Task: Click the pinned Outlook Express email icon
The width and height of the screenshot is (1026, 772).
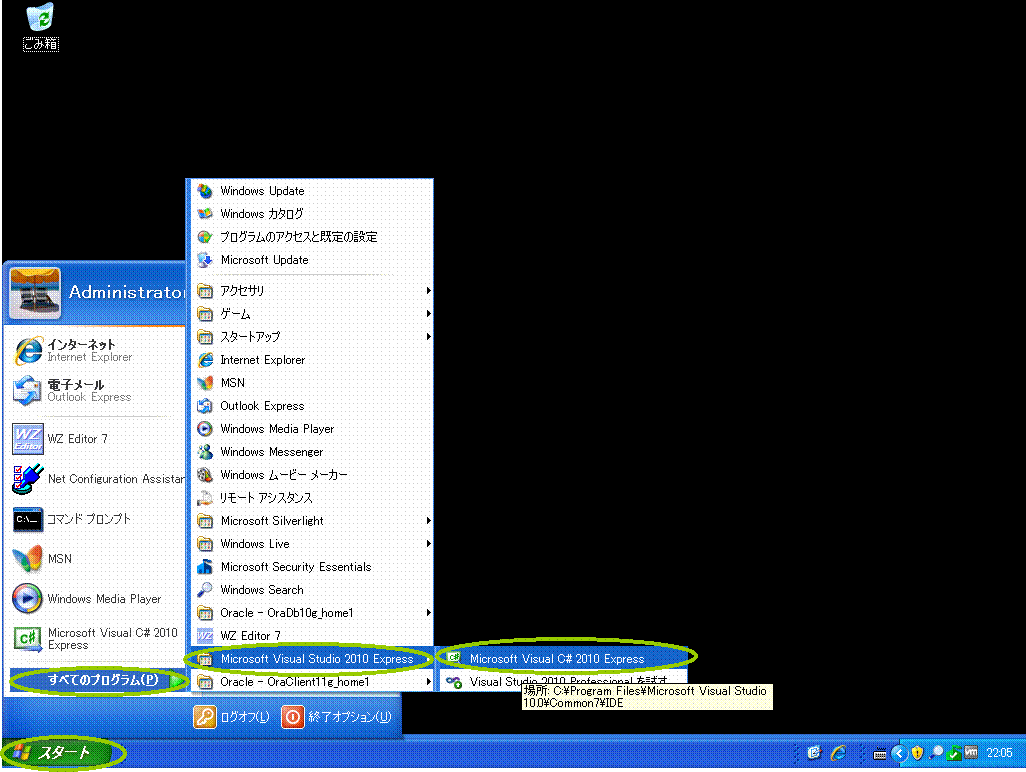Action: pyautogui.click(x=28, y=391)
